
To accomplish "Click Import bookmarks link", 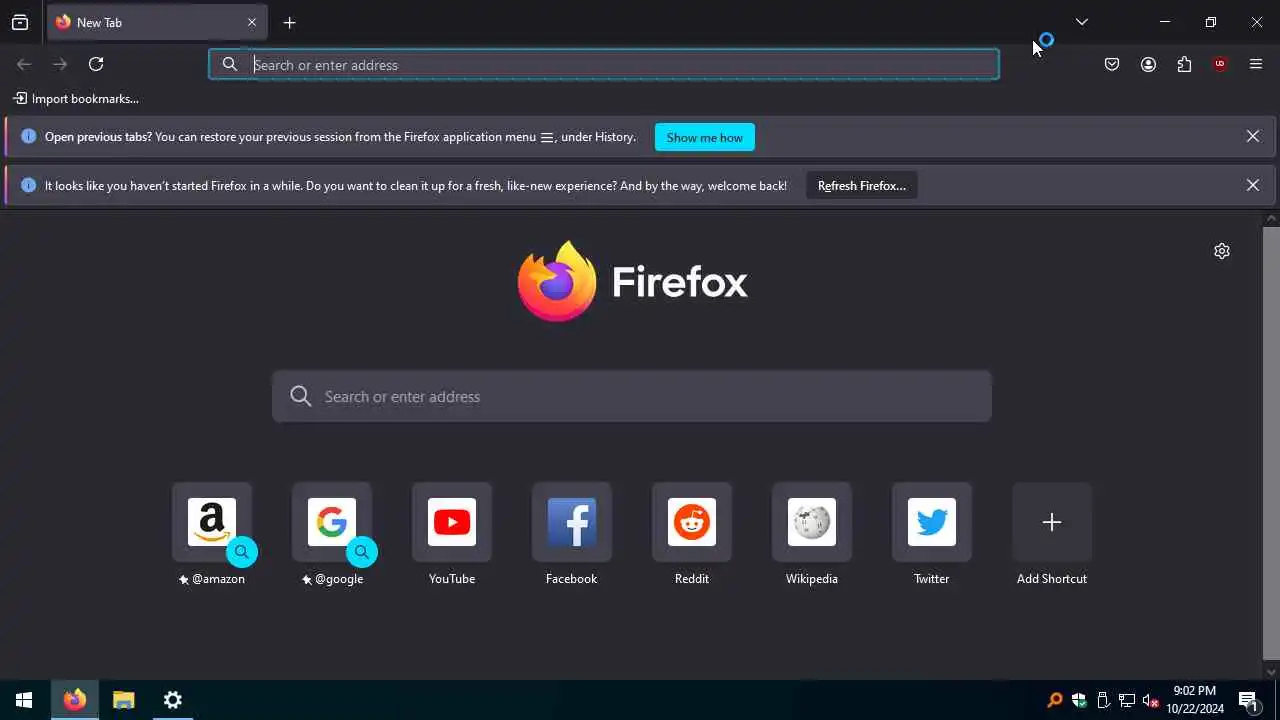I will coord(76,98).
